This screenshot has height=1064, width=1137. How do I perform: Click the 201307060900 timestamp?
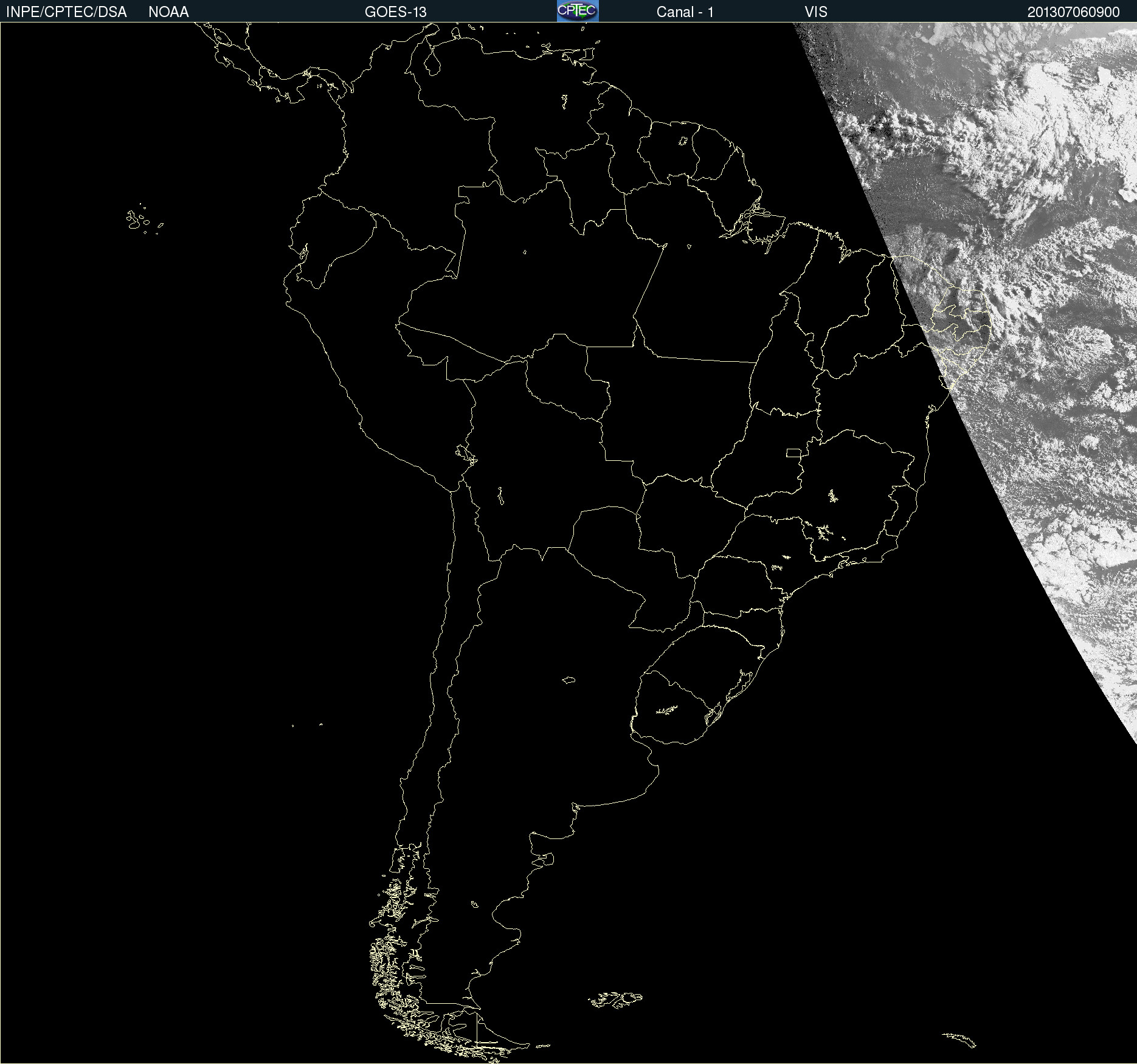point(1073,12)
